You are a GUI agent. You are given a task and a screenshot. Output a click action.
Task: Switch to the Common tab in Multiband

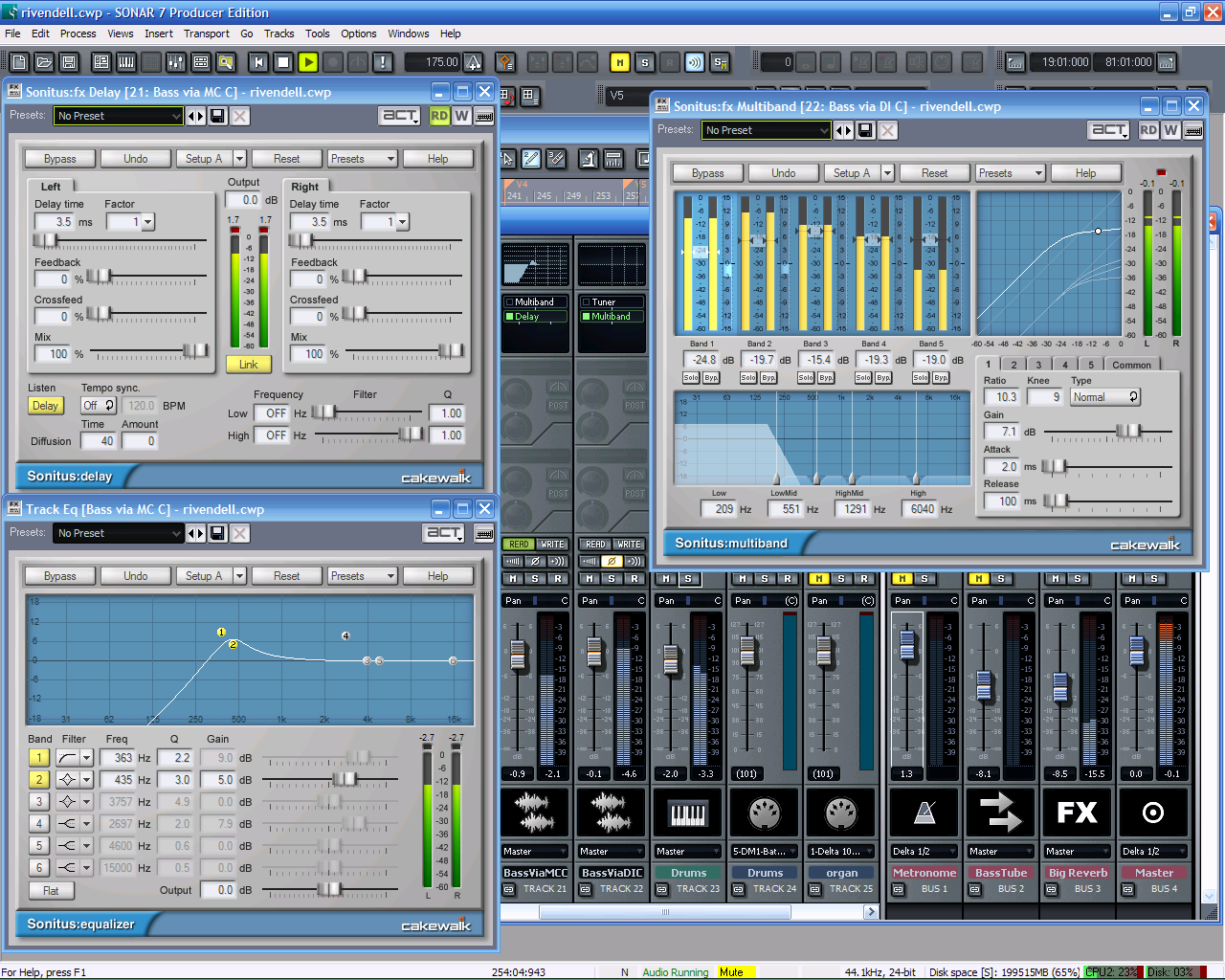click(x=1131, y=365)
